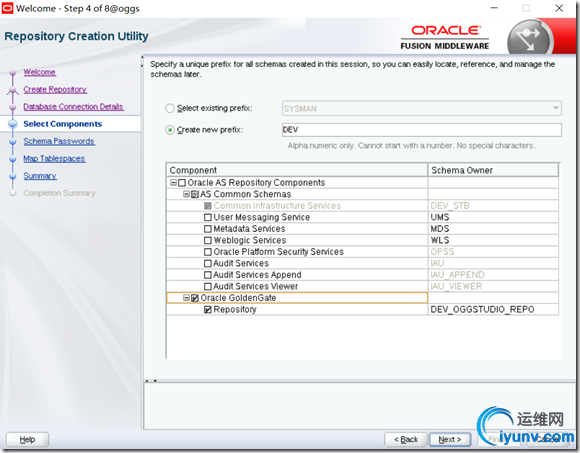Image resolution: width=580 pixels, height=453 pixels.
Task: Check Weblogic Services checkbox
Action: coord(208,240)
